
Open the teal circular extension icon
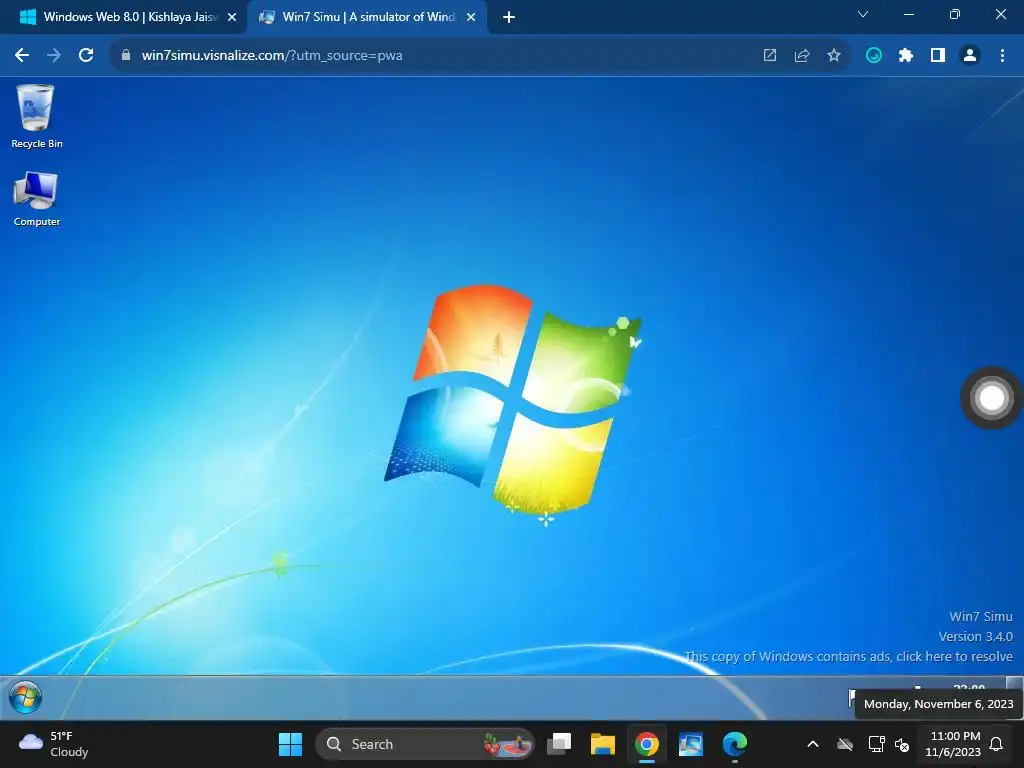(874, 56)
